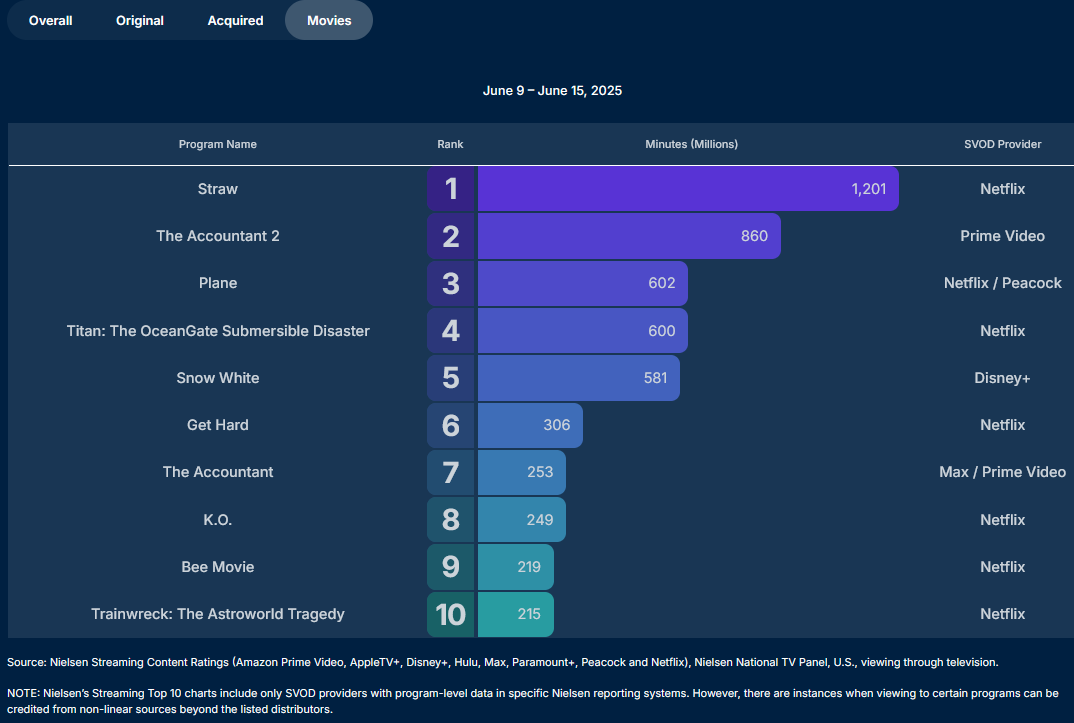Click the Minutes (Millions) column header
Screen dimensions: 1074x723
(692, 144)
